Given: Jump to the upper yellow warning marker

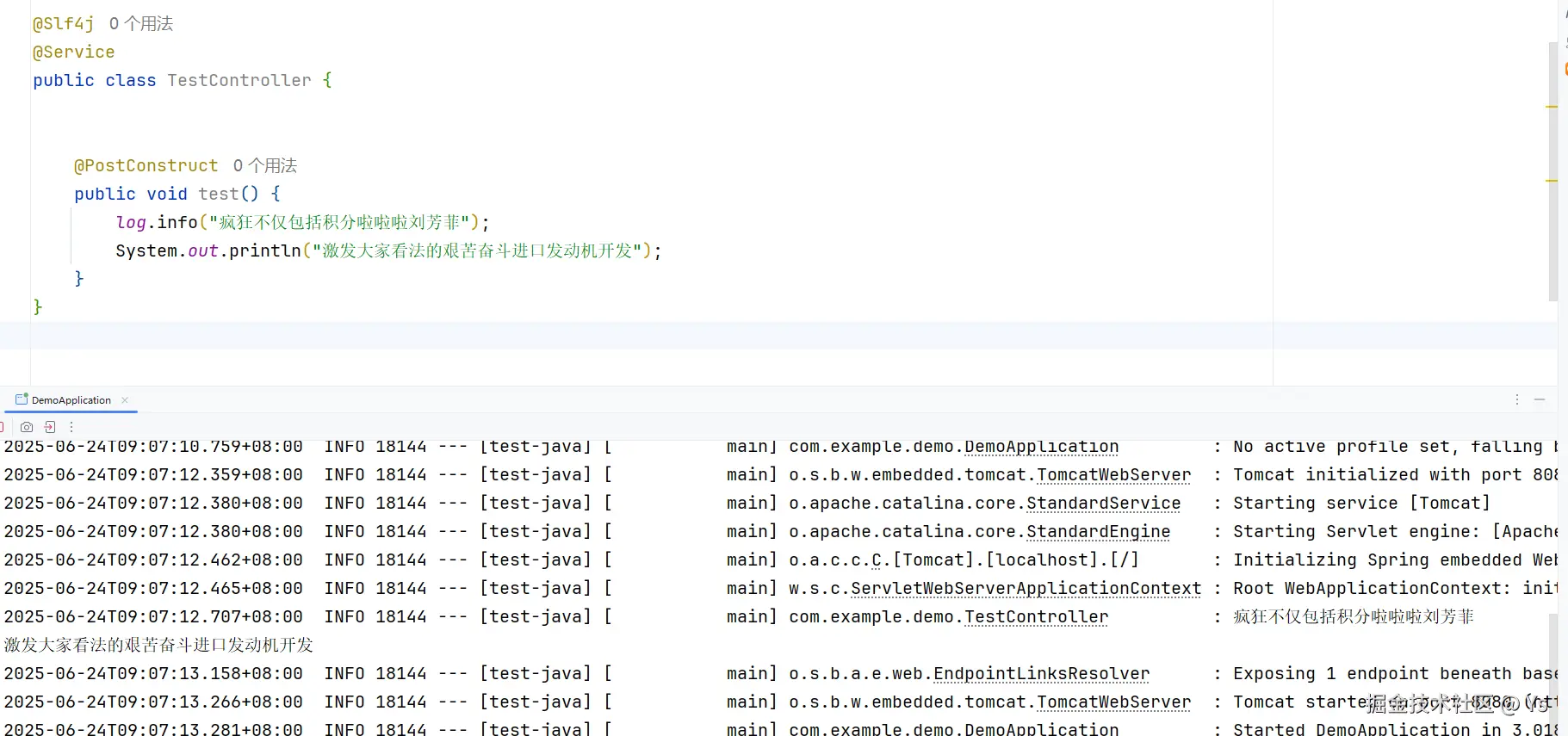Looking at the screenshot, I should coord(1552,107).
